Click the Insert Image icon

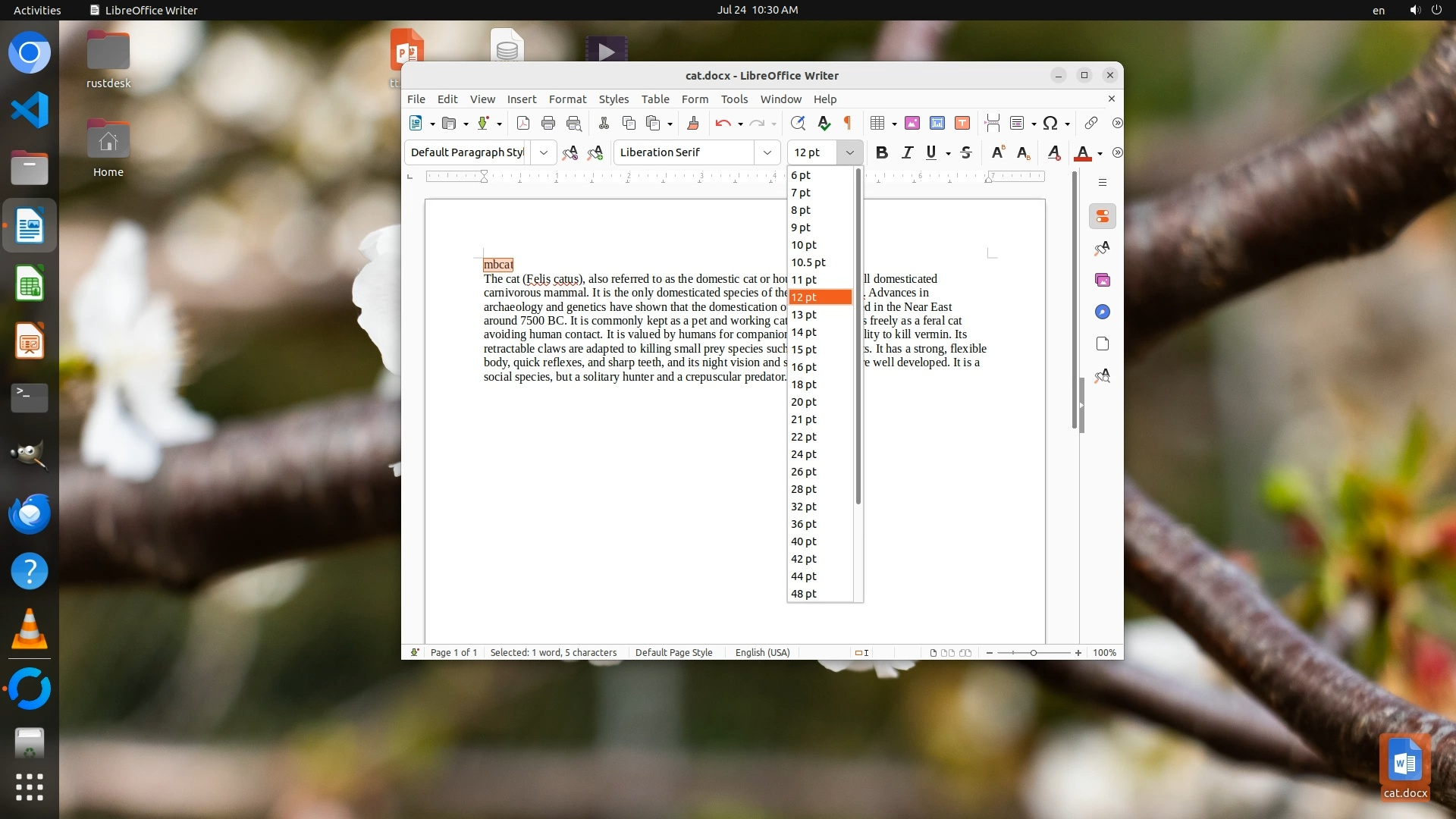coord(912,123)
